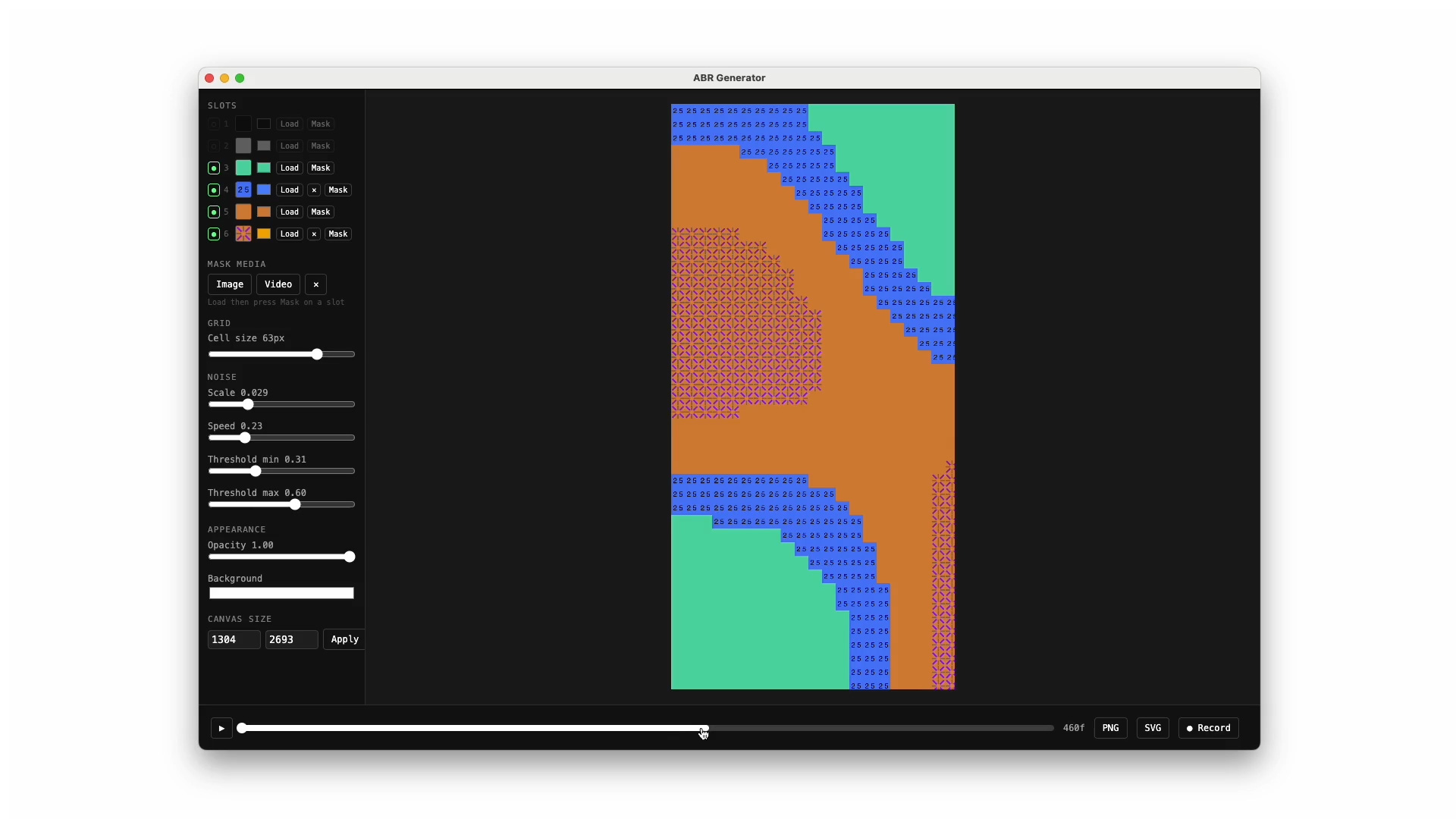Click slot 2 gray thumbnail preview
Viewport: 1456px width, 819px height.
[x=243, y=146]
